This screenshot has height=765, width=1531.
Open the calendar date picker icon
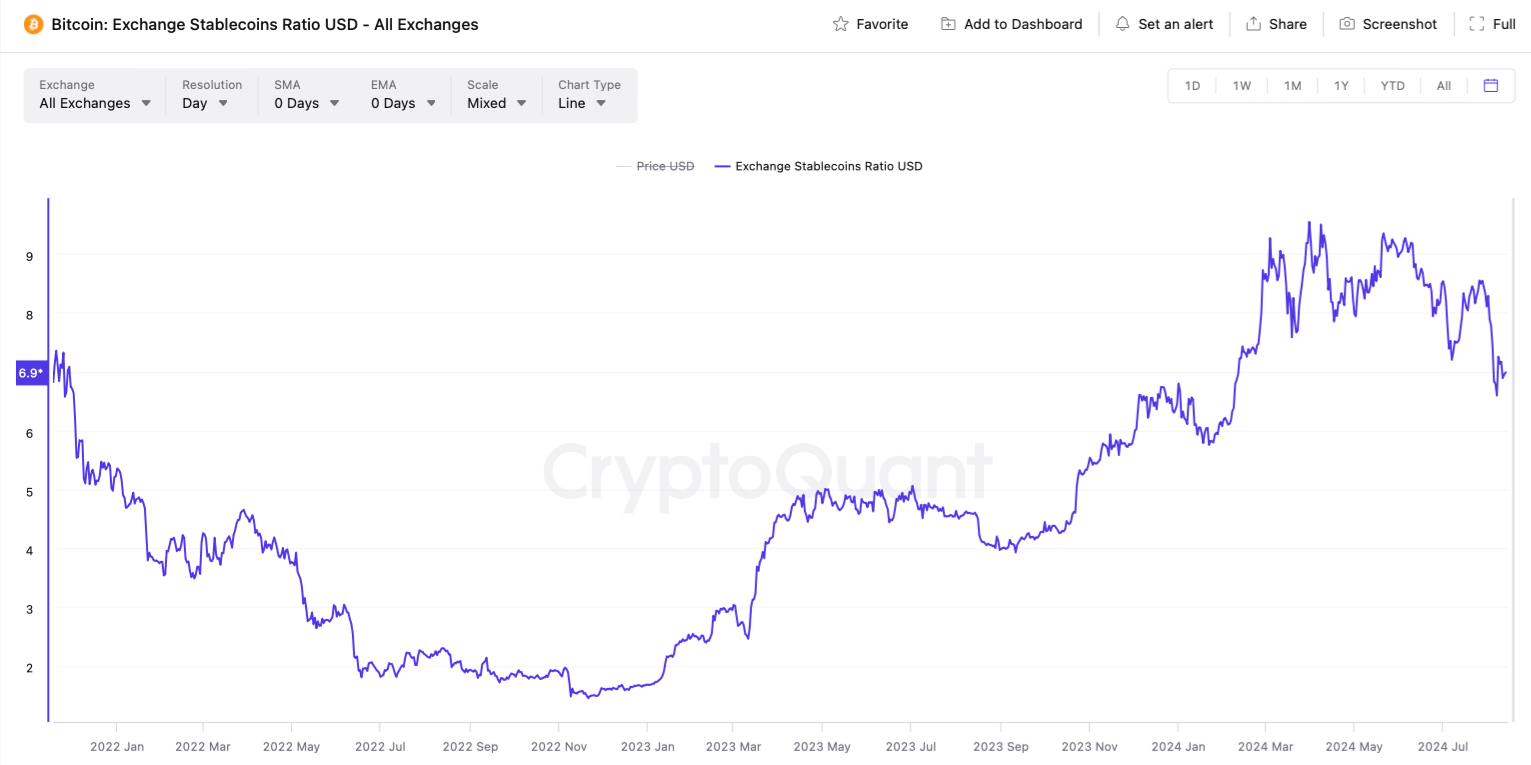pos(1491,86)
